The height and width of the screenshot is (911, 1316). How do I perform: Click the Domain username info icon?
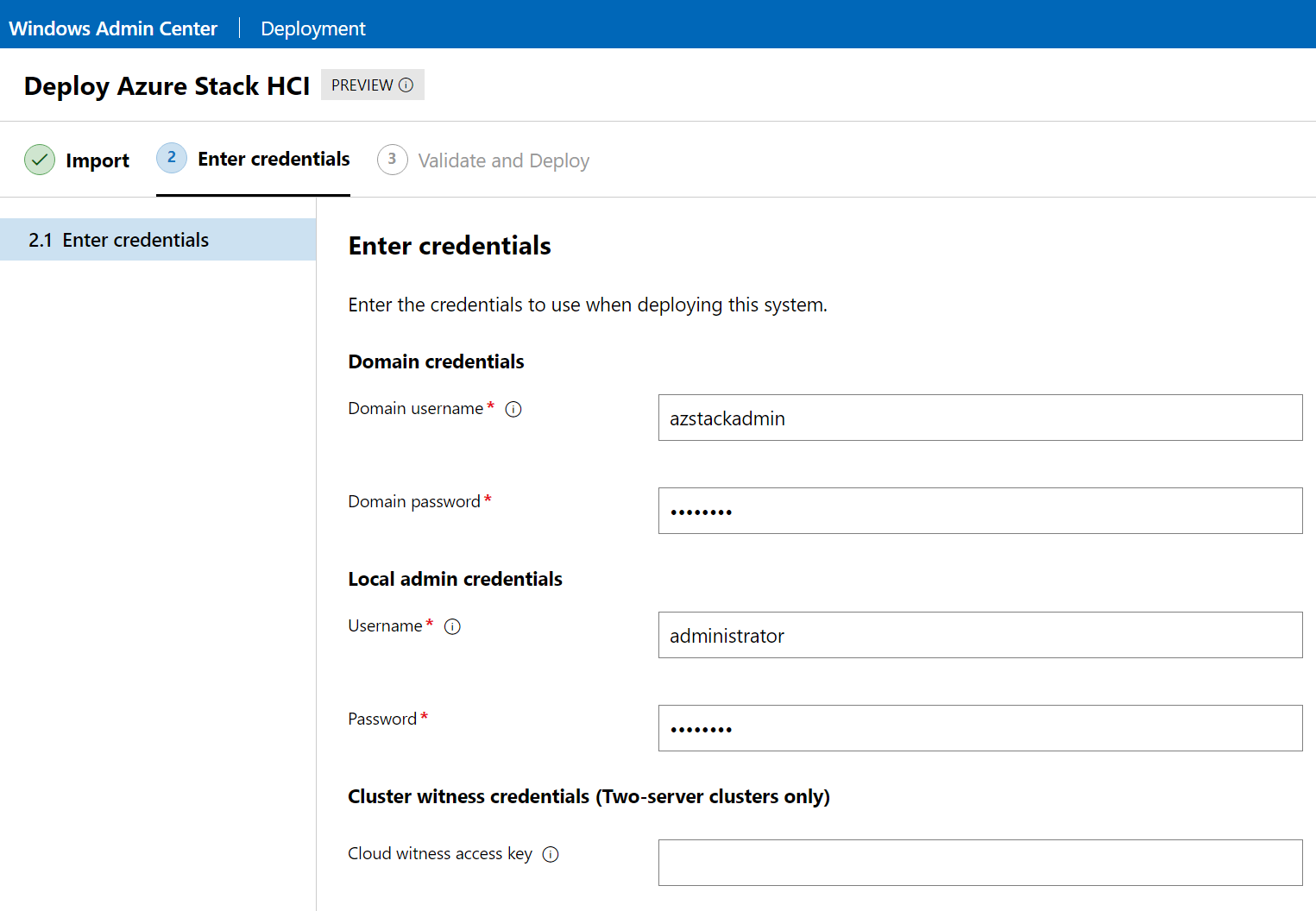pos(513,409)
